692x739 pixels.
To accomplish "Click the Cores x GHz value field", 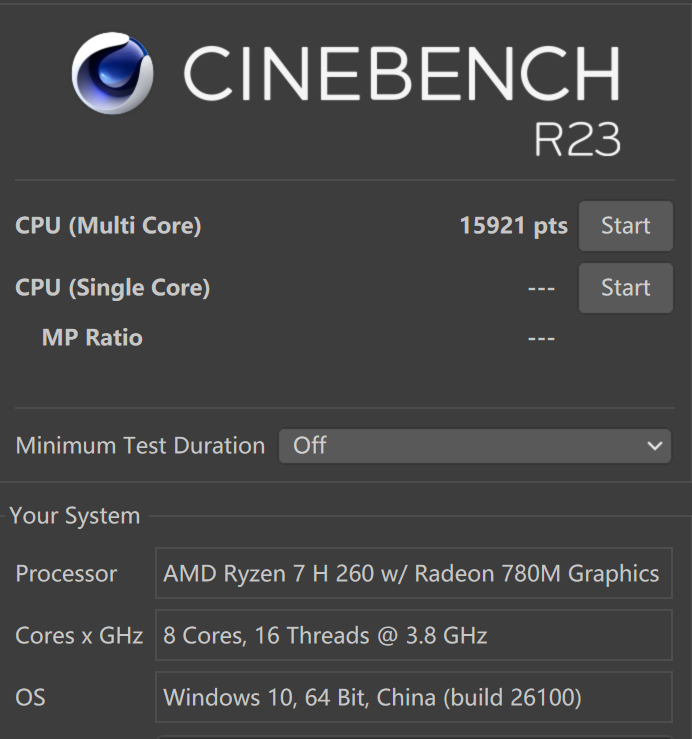I will coord(413,635).
